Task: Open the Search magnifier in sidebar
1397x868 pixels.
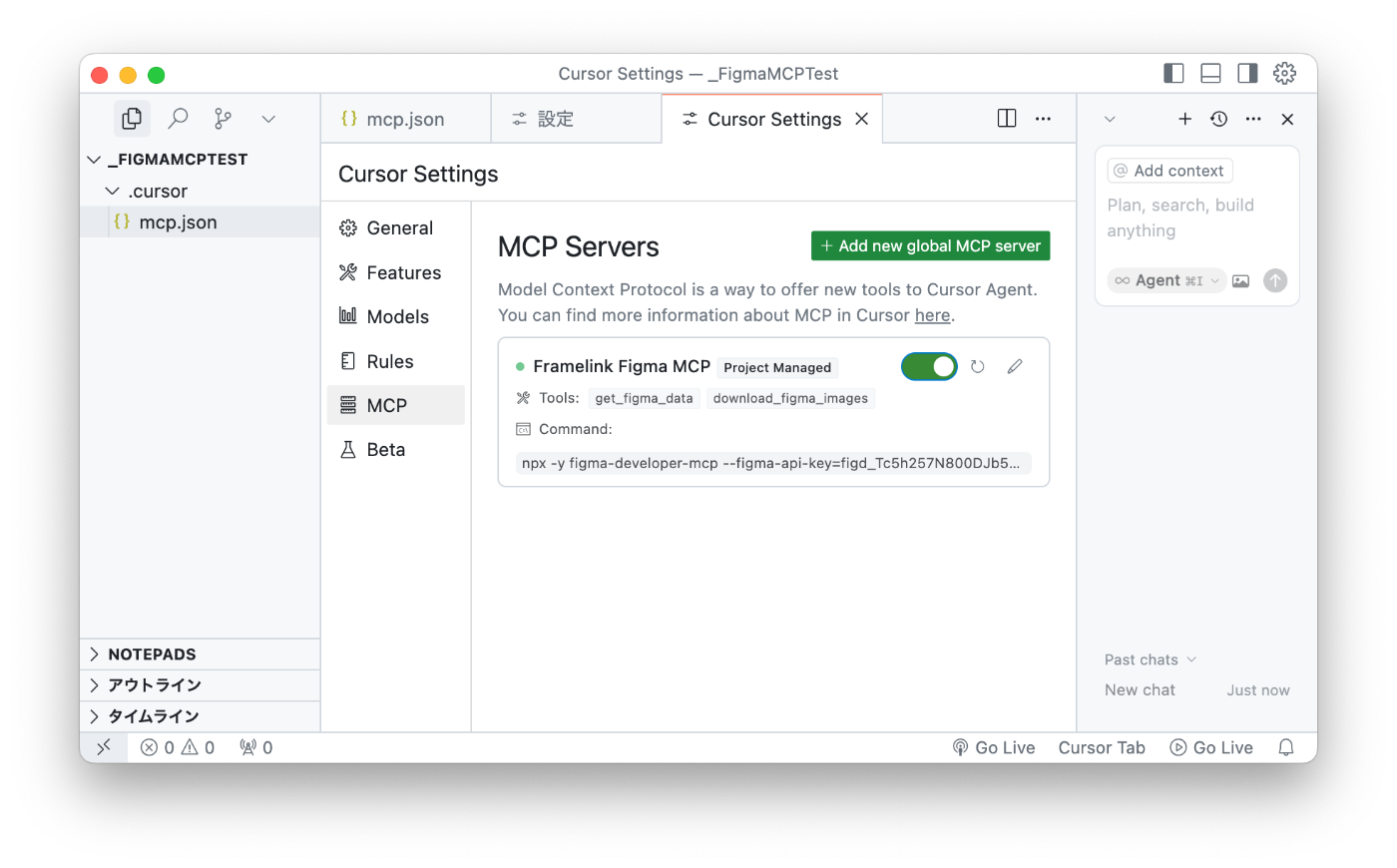Action: (x=178, y=119)
